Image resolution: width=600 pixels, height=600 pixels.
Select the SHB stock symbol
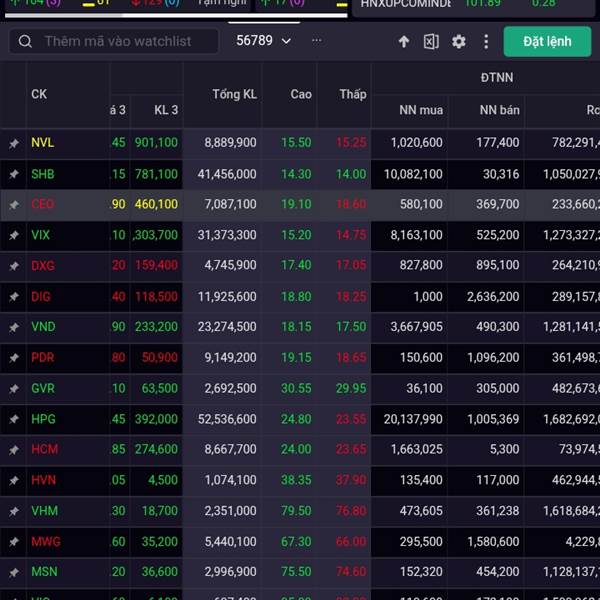coord(42,174)
